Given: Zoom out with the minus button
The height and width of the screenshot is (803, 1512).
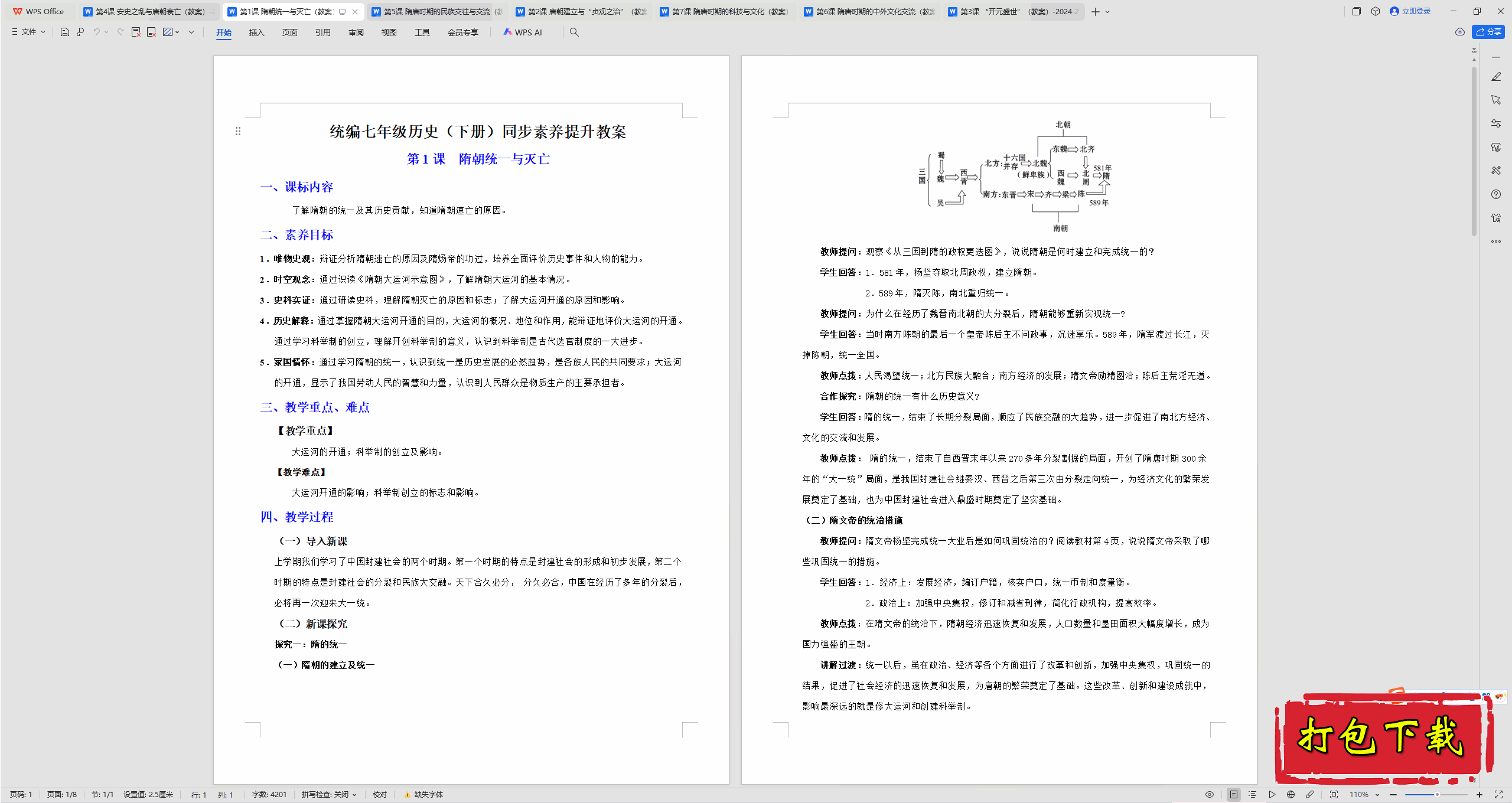Looking at the screenshot, I should point(1394,795).
